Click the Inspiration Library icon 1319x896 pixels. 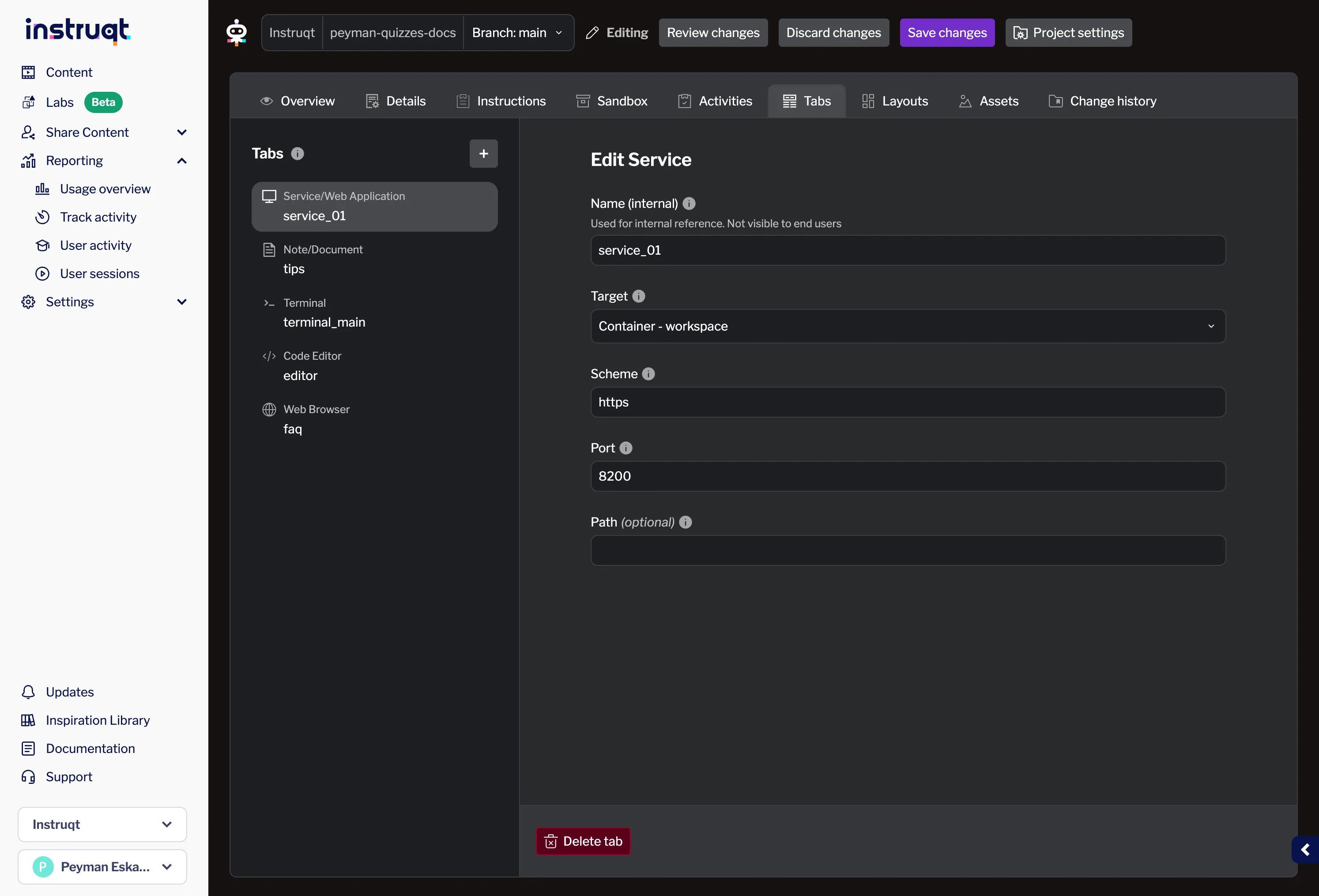coord(28,720)
